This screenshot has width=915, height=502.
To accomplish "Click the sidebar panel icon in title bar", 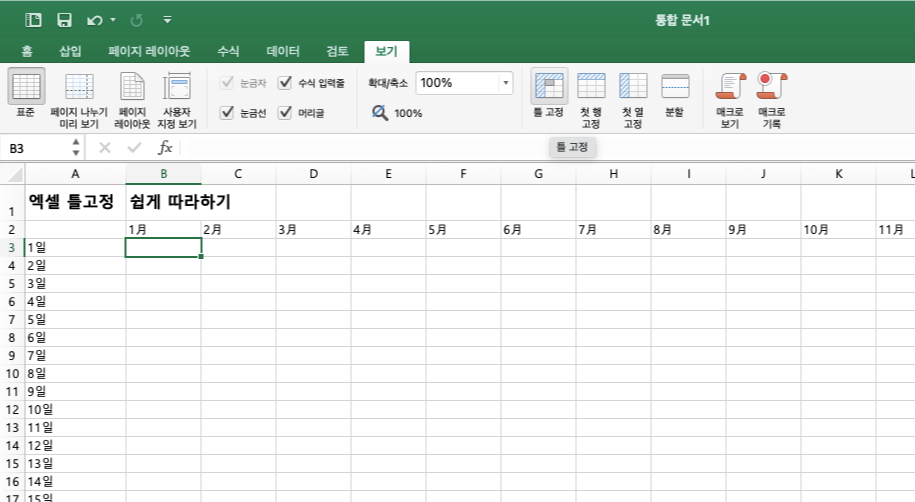I will [33, 20].
